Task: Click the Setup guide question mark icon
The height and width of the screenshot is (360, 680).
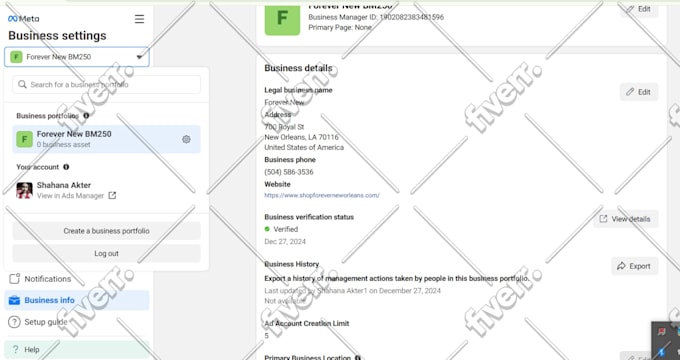Action: point(14,322)
